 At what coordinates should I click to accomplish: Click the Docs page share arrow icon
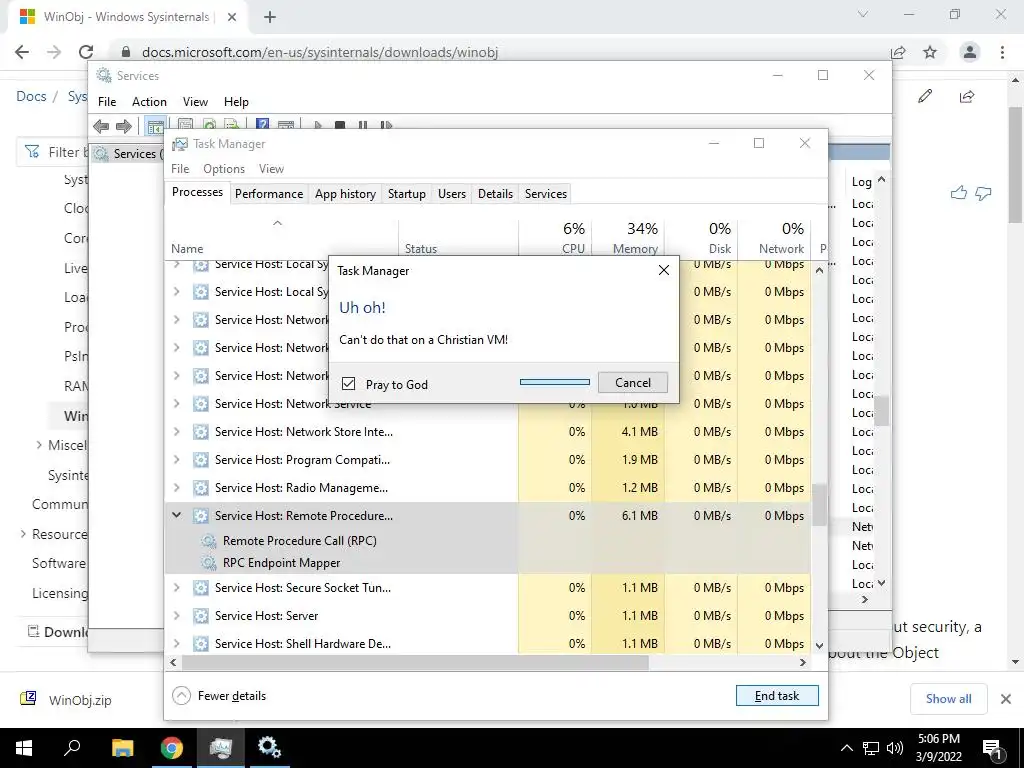[x=967, y=97]
